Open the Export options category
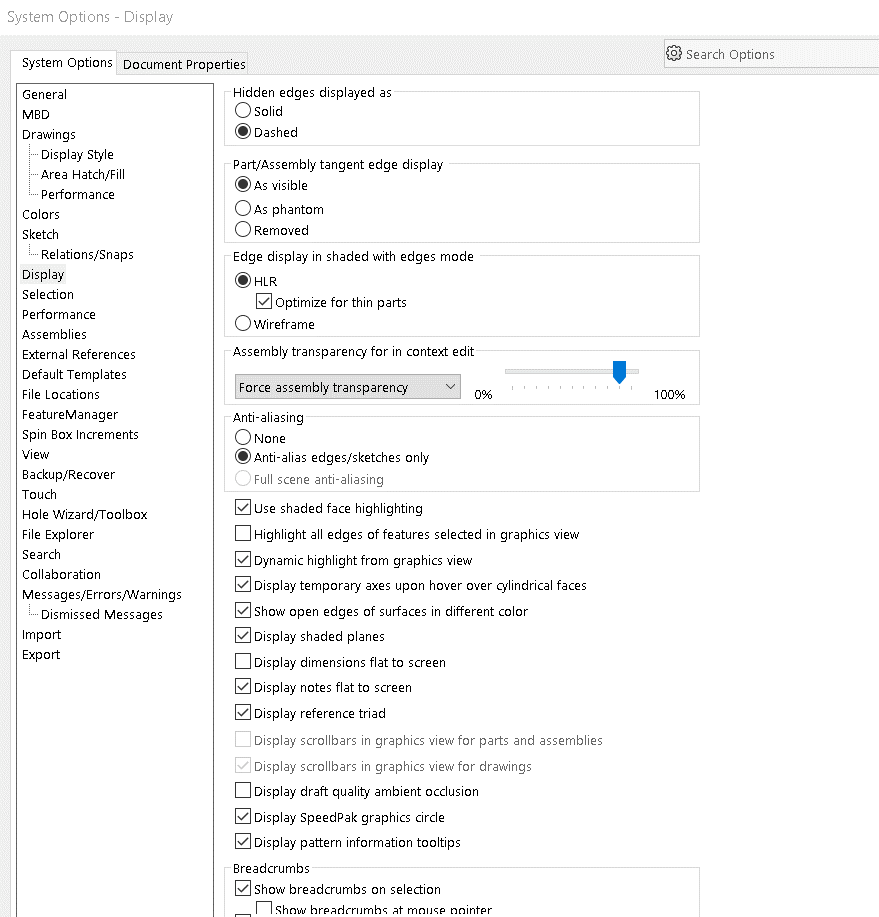Viewport: 879px width, 917px height. point(41,654)
